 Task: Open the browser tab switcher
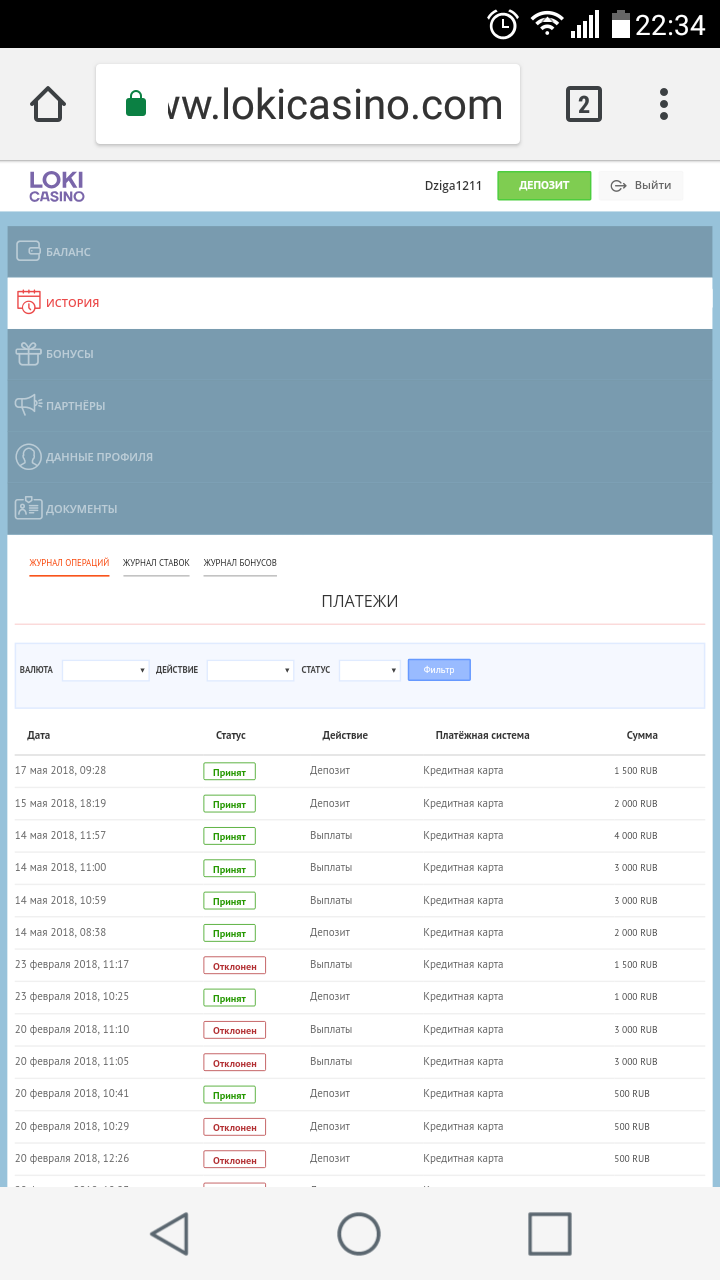coord(584,104)
